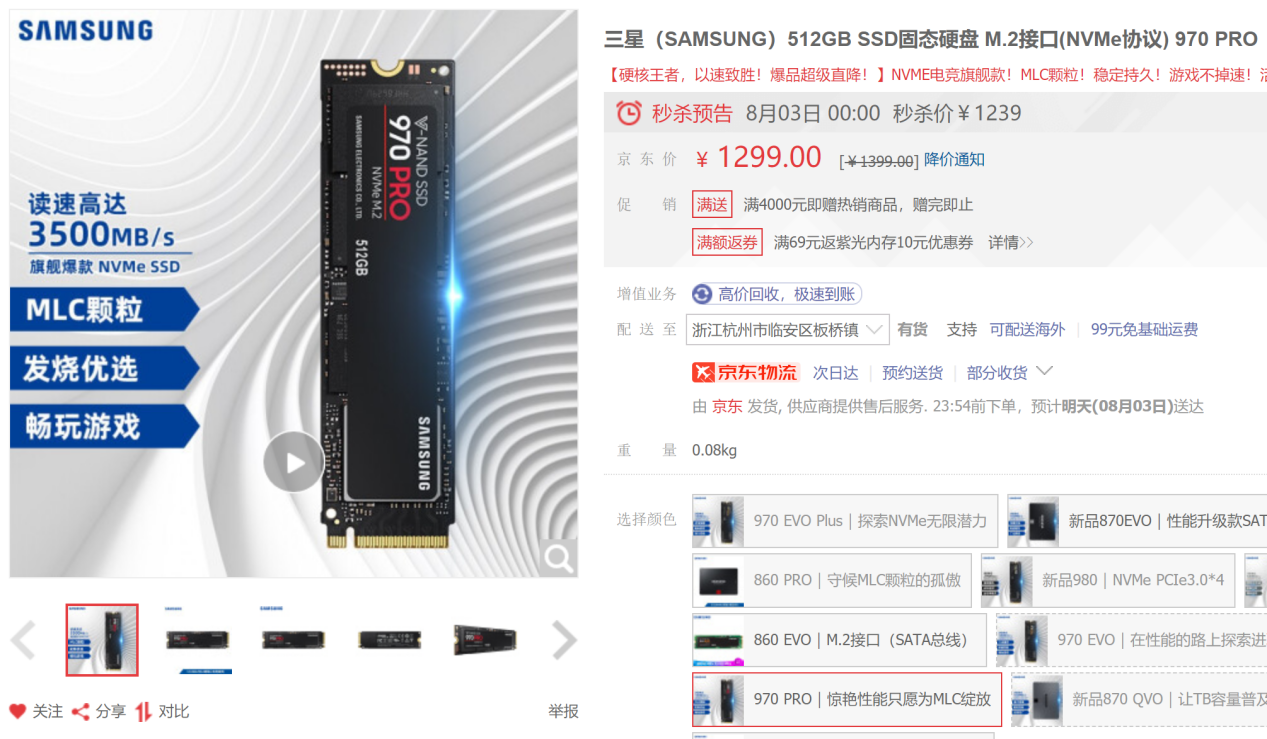
Task: Show previous thumbnails with left arrow
Action: coord(23,641)
